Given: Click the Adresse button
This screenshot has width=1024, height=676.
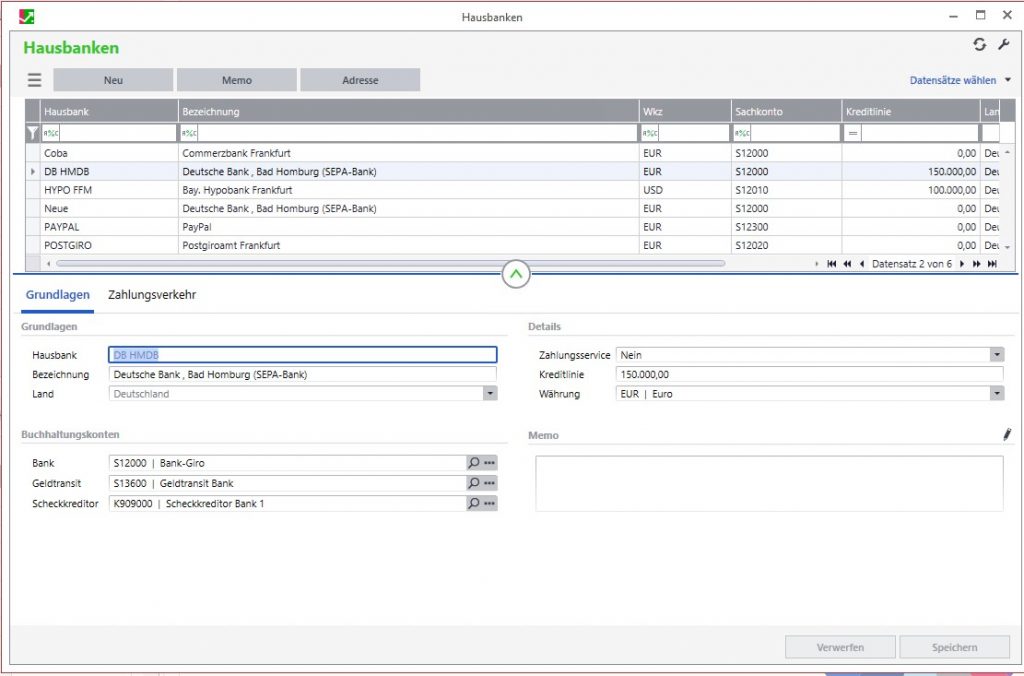Looking at the screenshot, I should click(360, 80).
